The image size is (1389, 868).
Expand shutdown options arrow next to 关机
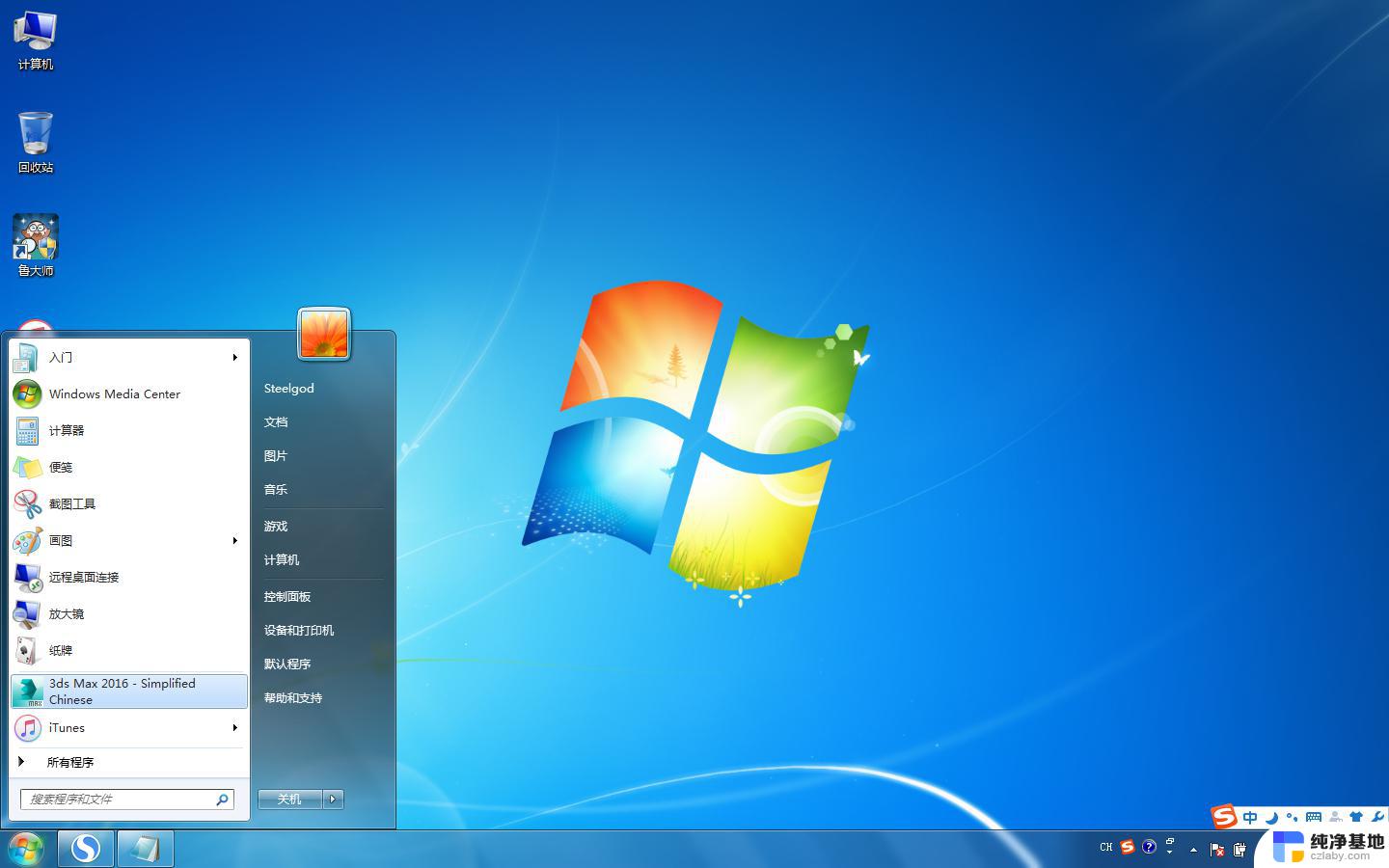coord(333,799)
